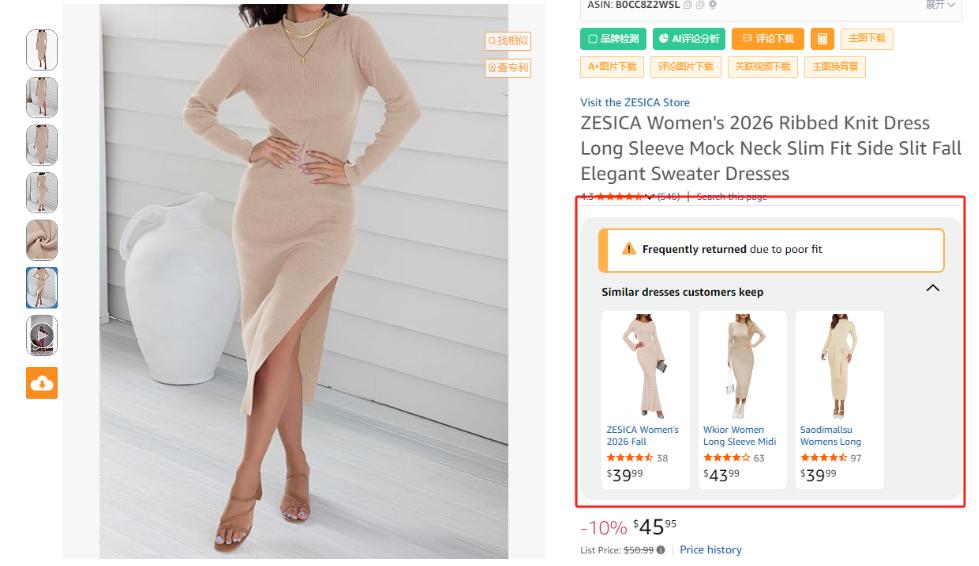Click the 查专利 patent check button
The image size is (979, 566).
[x=508, y=68]
